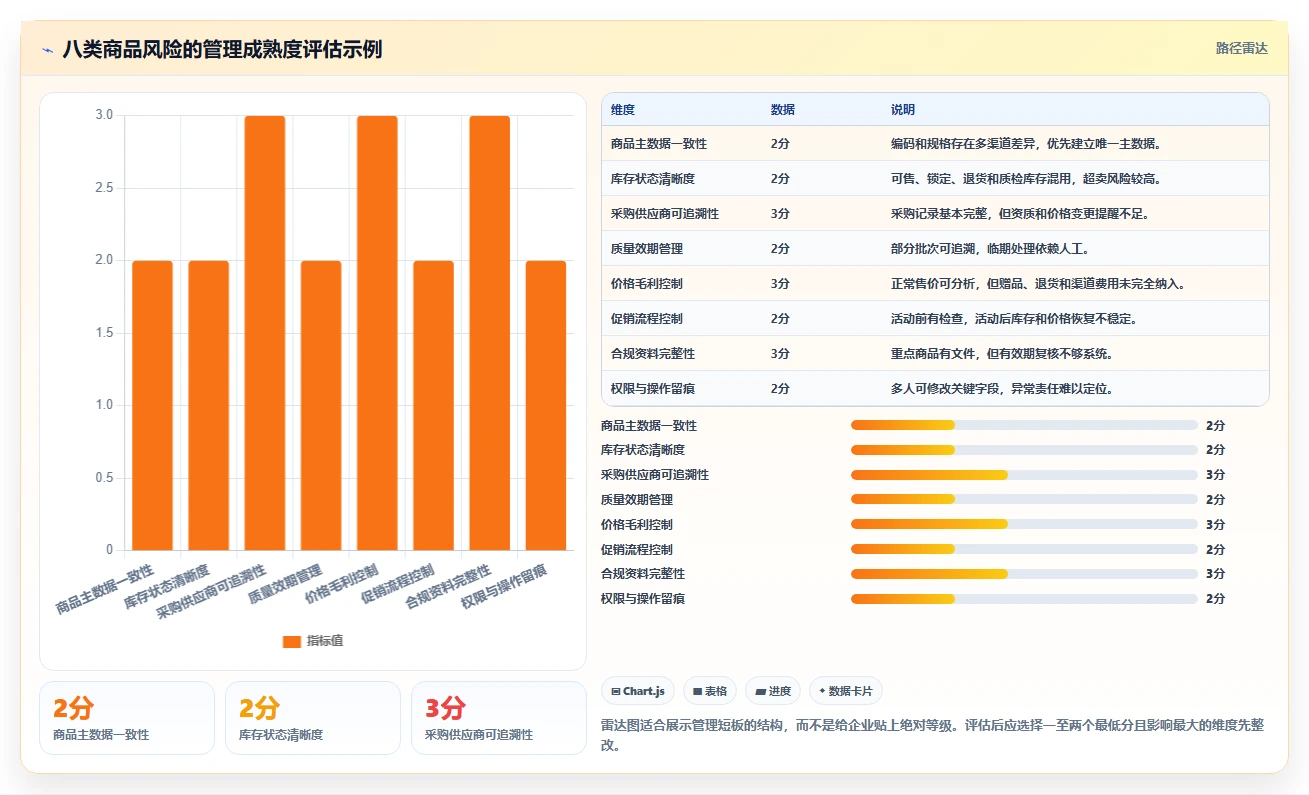Click description starting 活动前有检查
Viewport: 1309px width, 795px height.
(1014, 319)
